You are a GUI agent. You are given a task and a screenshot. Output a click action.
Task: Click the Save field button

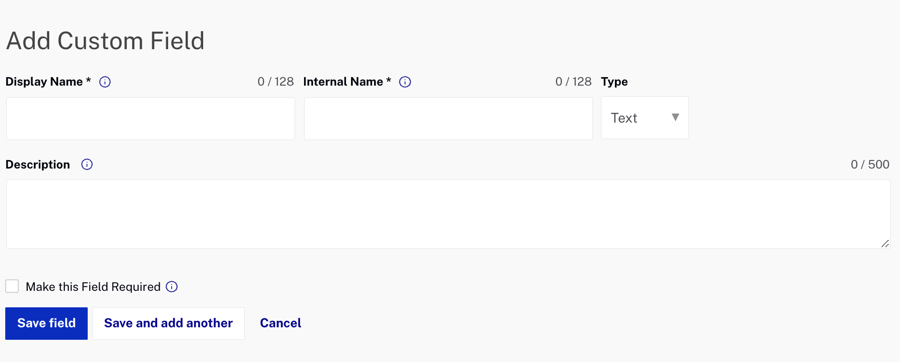46,323
